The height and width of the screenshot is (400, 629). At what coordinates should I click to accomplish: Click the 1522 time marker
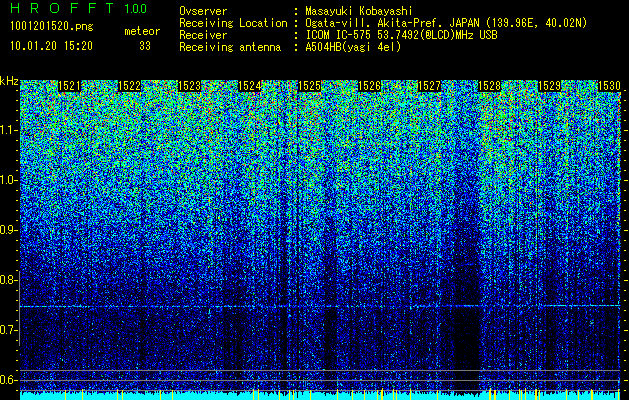(x=129, y=86)
